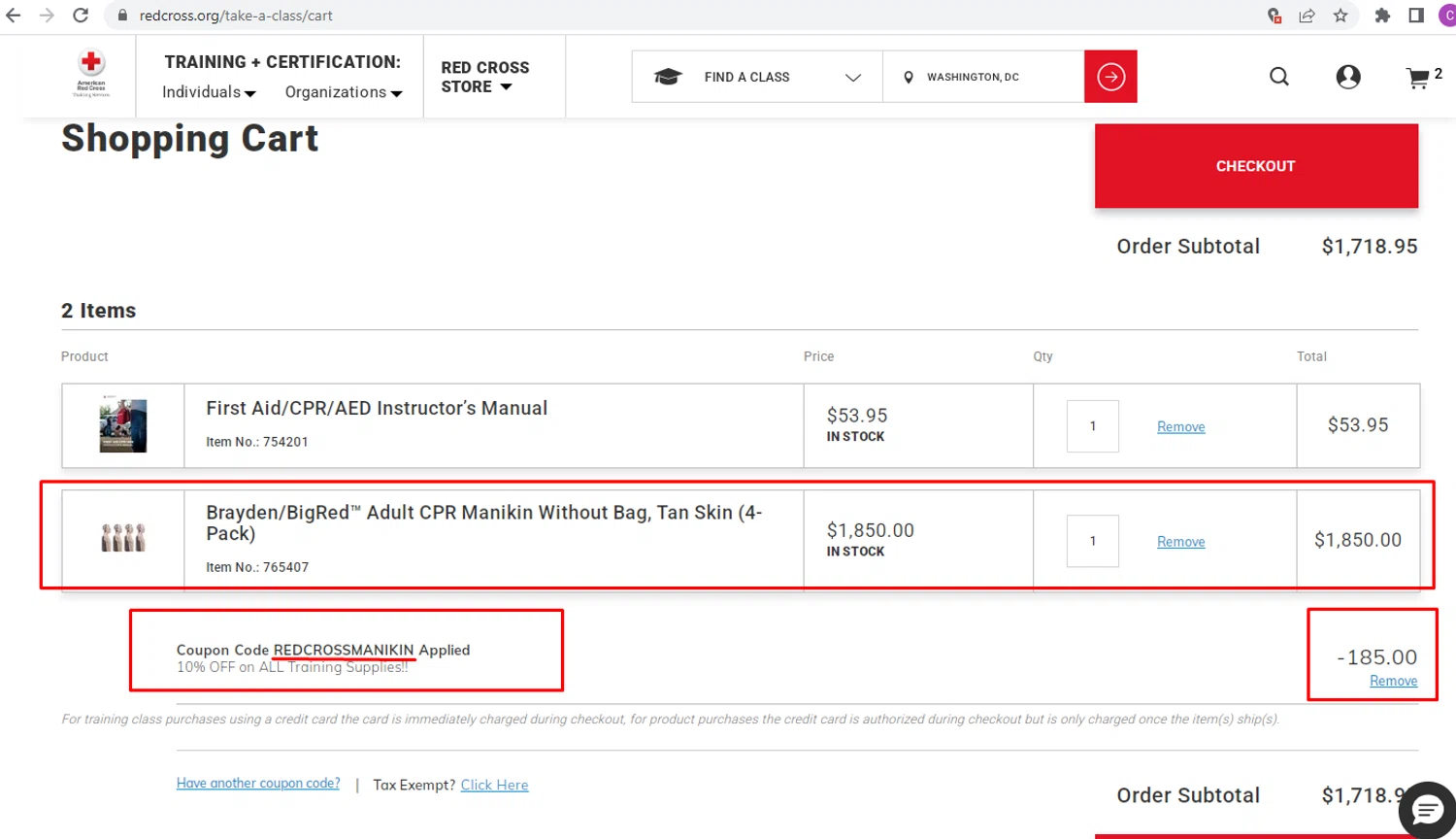The image size is (1456, 839).
Task: Open the Tax Exempt 'Click Here' link
Action: (494, 786)
